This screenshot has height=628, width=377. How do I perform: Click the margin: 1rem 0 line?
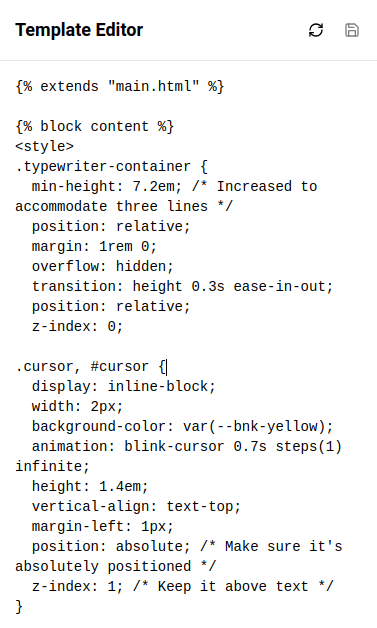click(94, 246)
